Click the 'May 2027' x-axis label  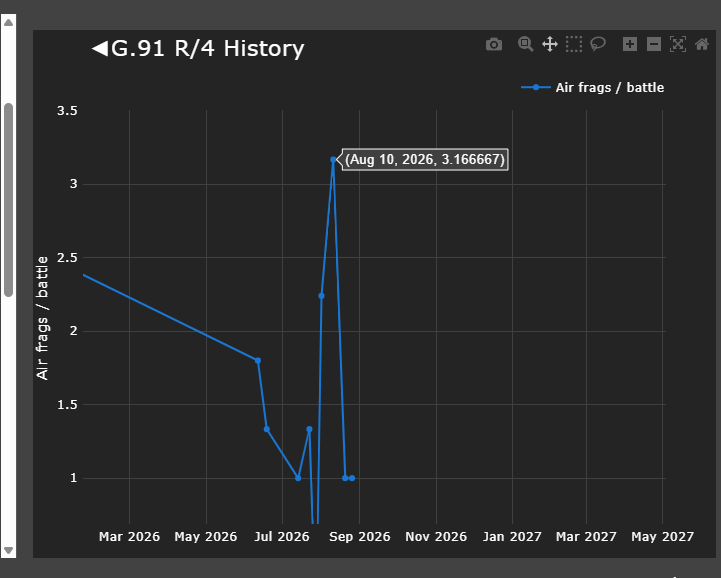tap(662, 537)
